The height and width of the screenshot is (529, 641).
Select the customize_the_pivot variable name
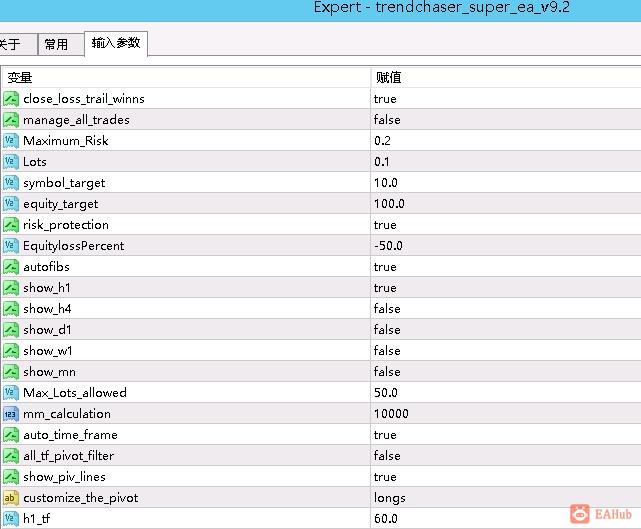[x=81, y=498]
